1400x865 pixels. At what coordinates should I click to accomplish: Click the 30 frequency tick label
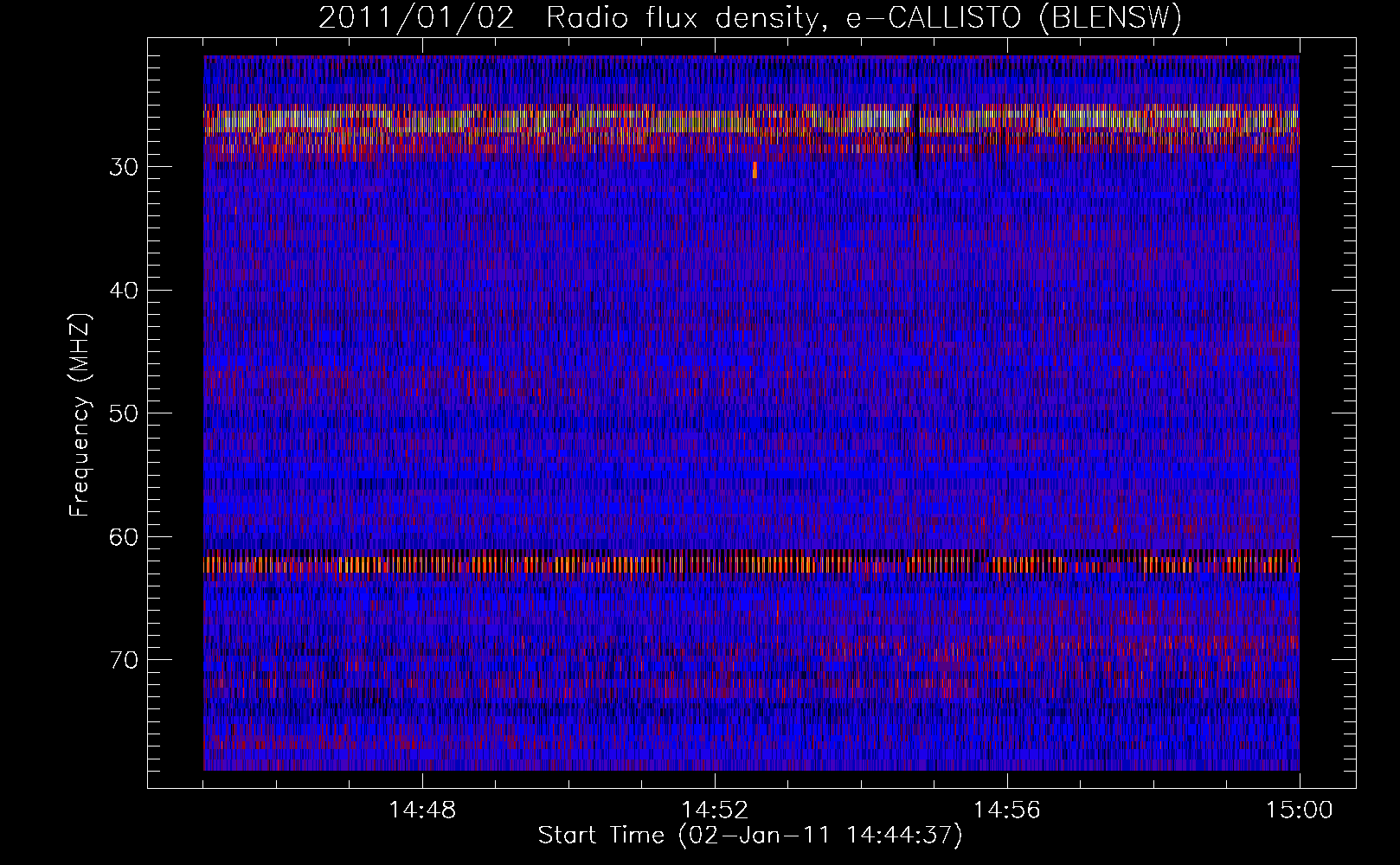[124, 167]
